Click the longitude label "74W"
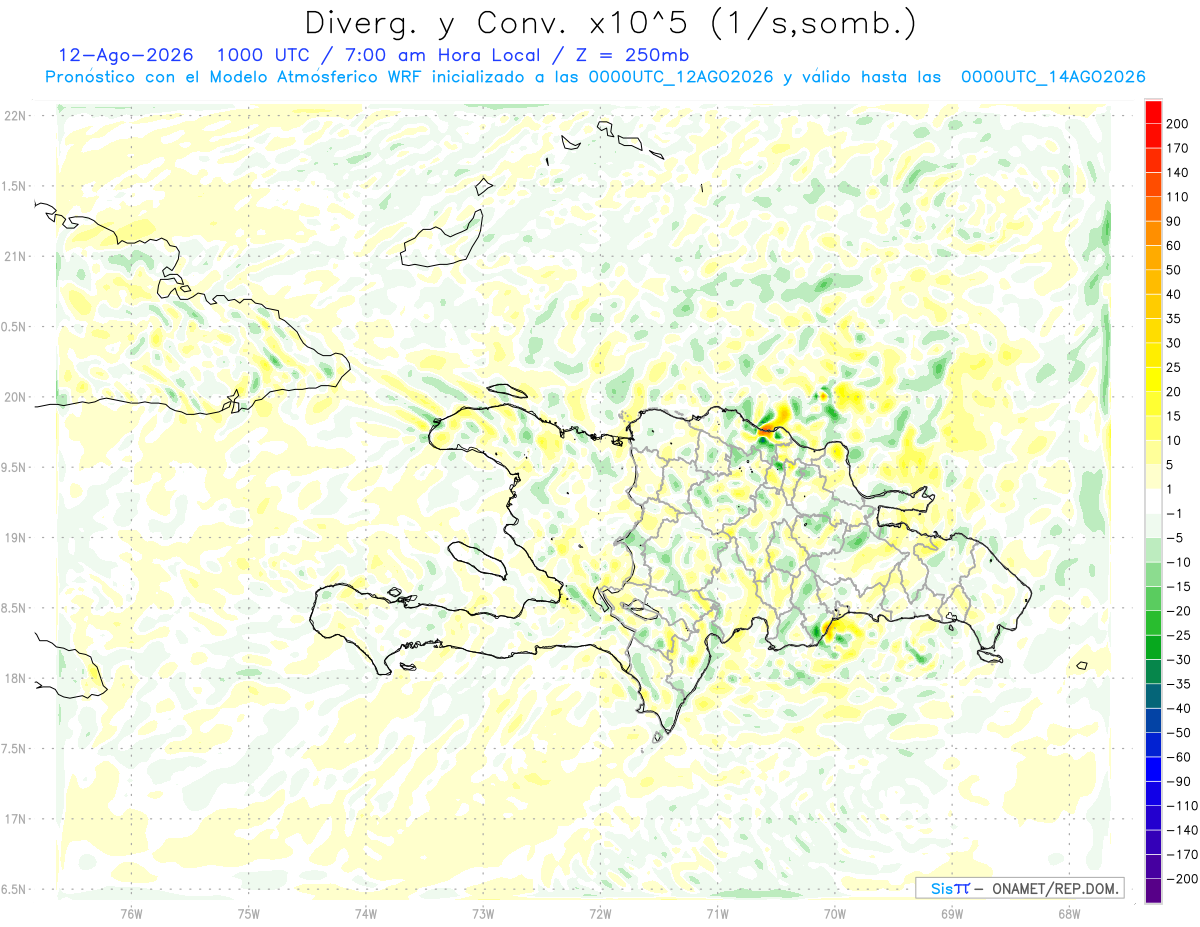1200x927 pixels. click(365, 912)
